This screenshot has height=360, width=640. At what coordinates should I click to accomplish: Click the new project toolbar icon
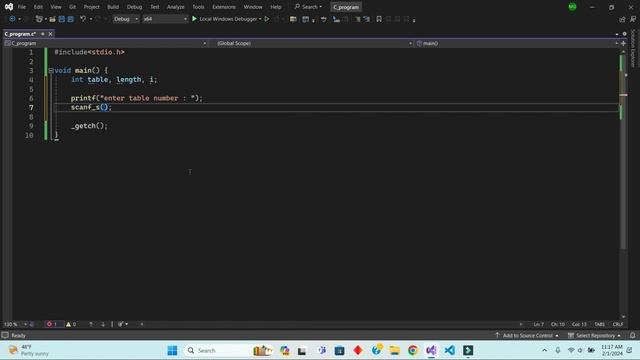[39, 19]
